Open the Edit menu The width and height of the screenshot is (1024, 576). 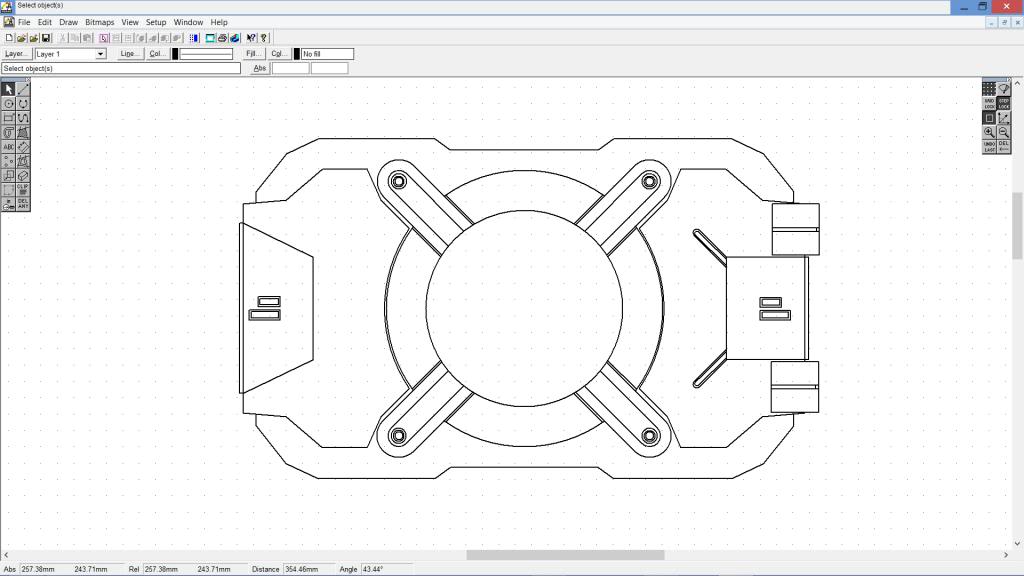(x=44, y=22)
